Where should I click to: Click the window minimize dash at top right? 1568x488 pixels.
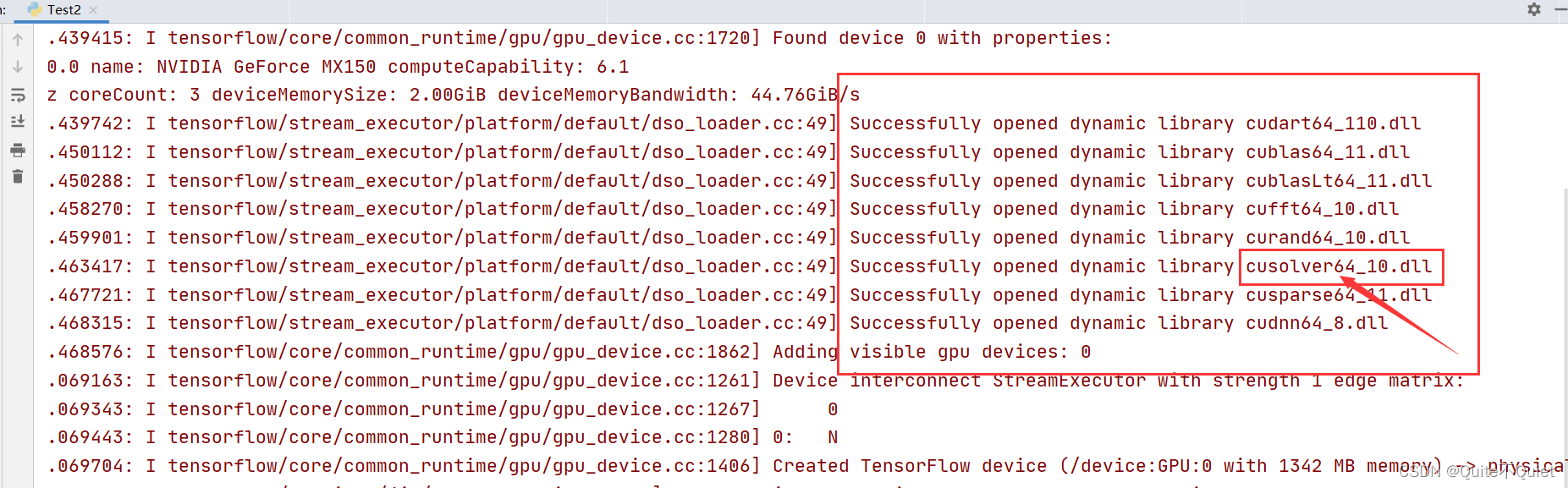(x=1561, y=9)
